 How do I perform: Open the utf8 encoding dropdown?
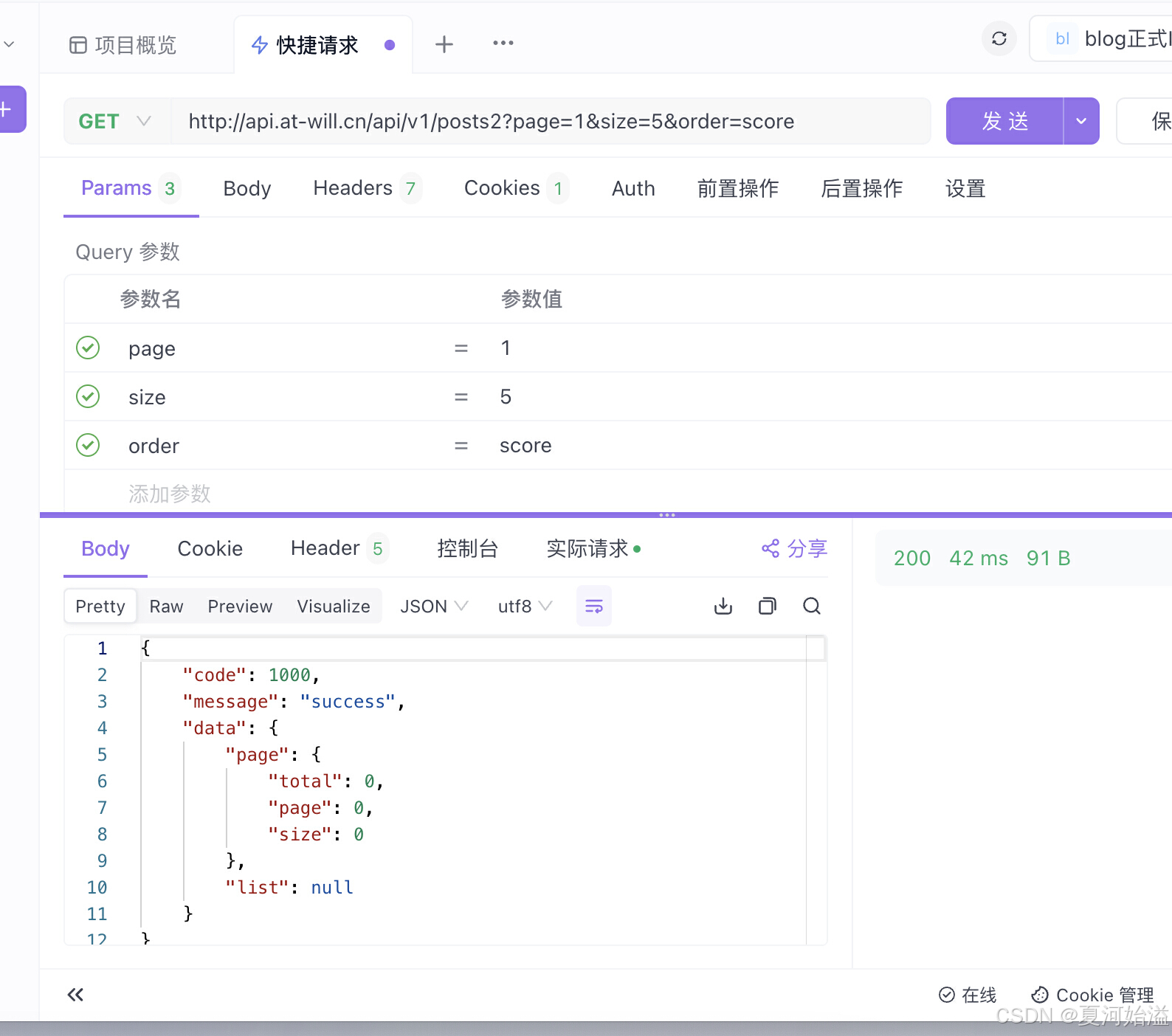click(x=525, y=606)
